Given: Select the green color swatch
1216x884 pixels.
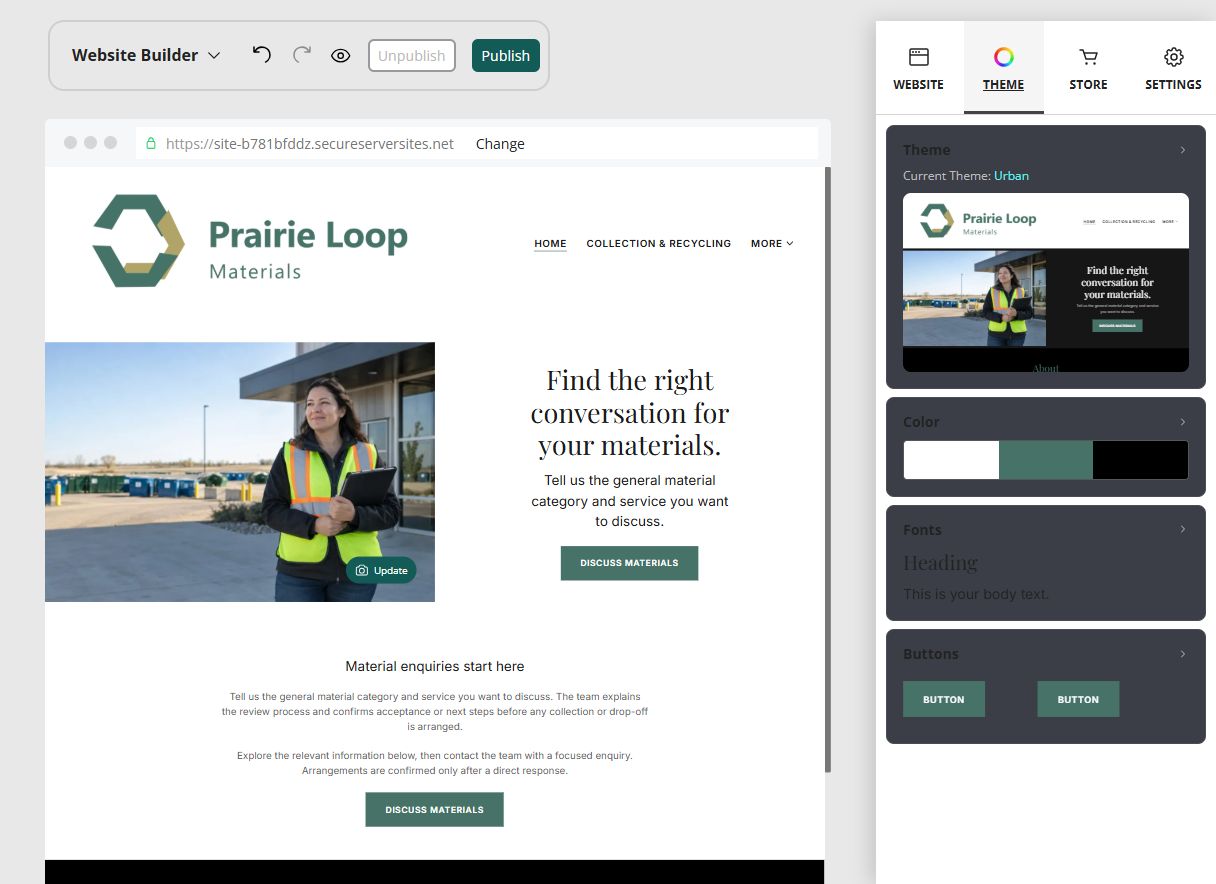Looking at the screenshot, I should point(1046,460).
